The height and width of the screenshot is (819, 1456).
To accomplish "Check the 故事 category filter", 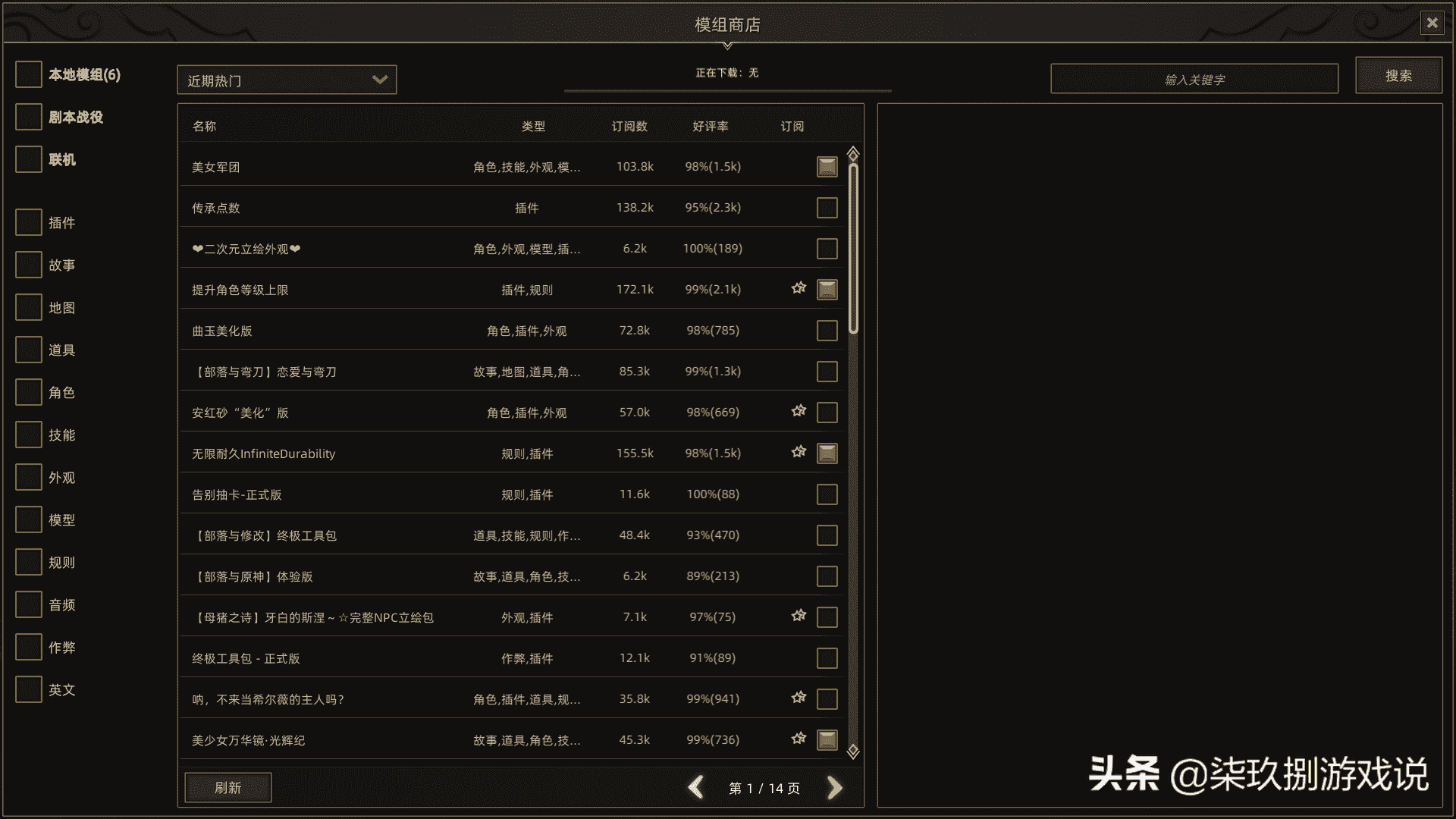I will [x=29, y=265].
